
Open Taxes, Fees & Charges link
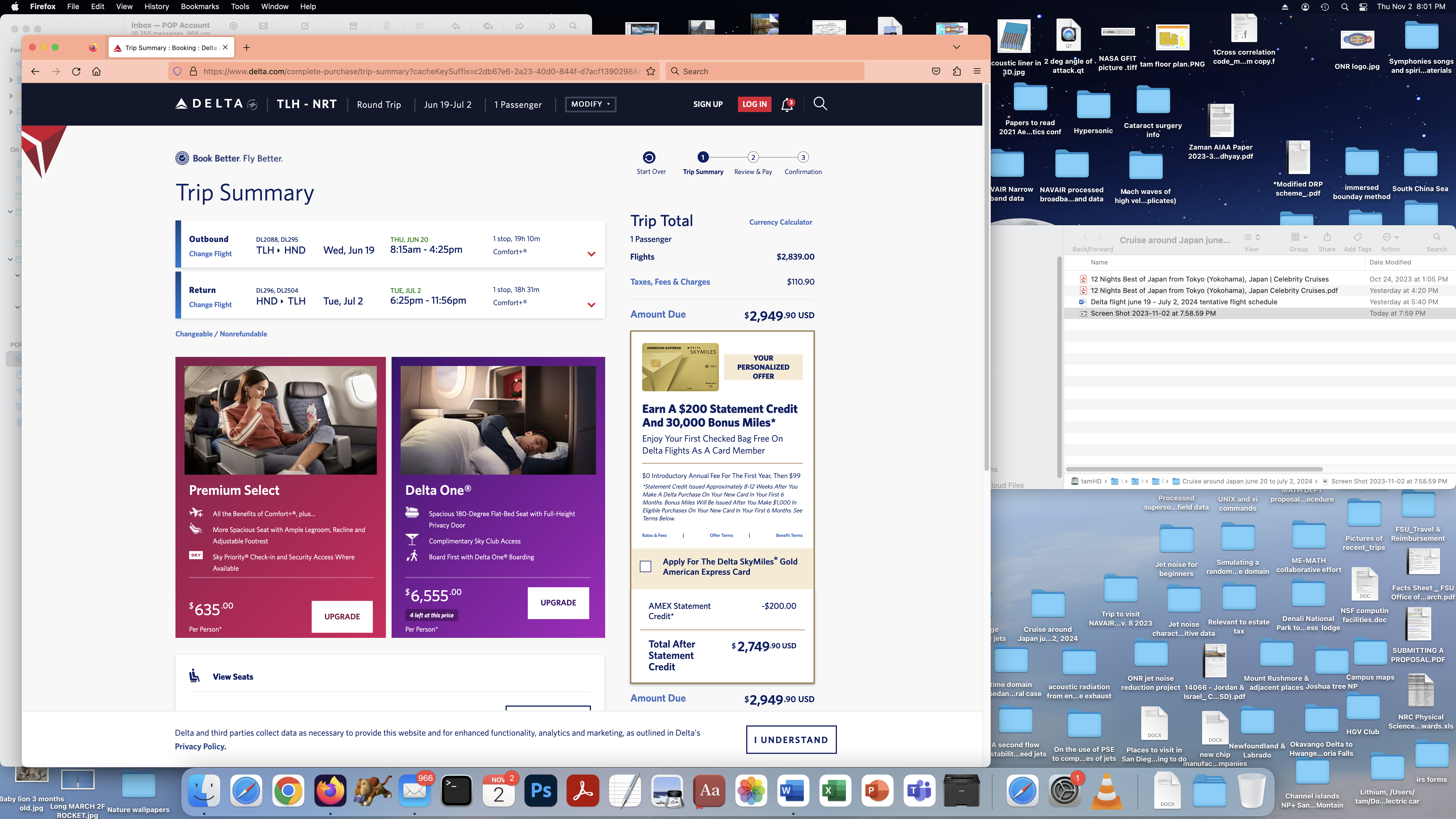[670, 282]
